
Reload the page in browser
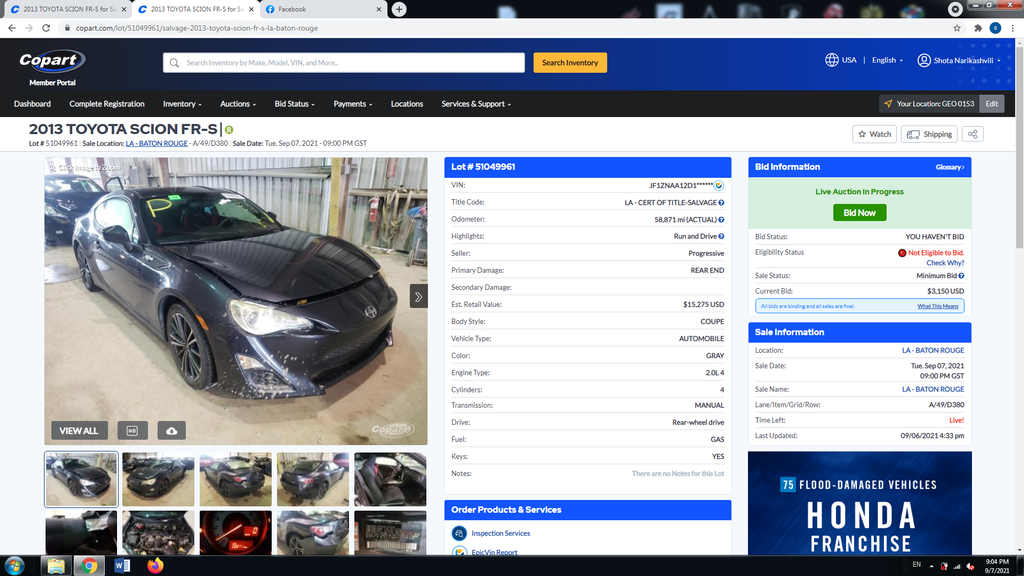46,28
